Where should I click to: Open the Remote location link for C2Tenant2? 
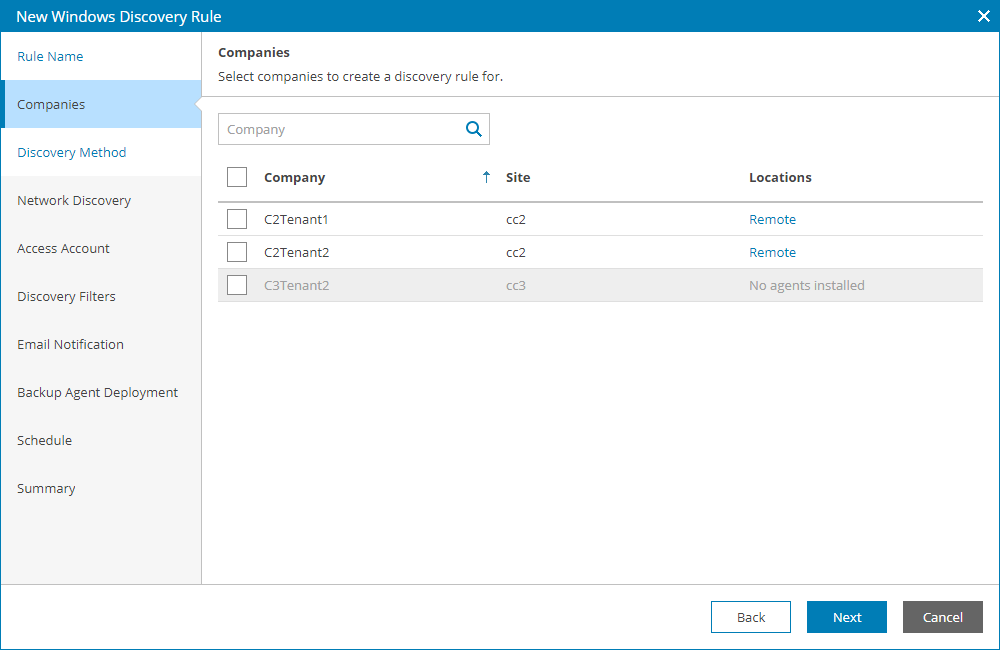[x=772, y=252]
